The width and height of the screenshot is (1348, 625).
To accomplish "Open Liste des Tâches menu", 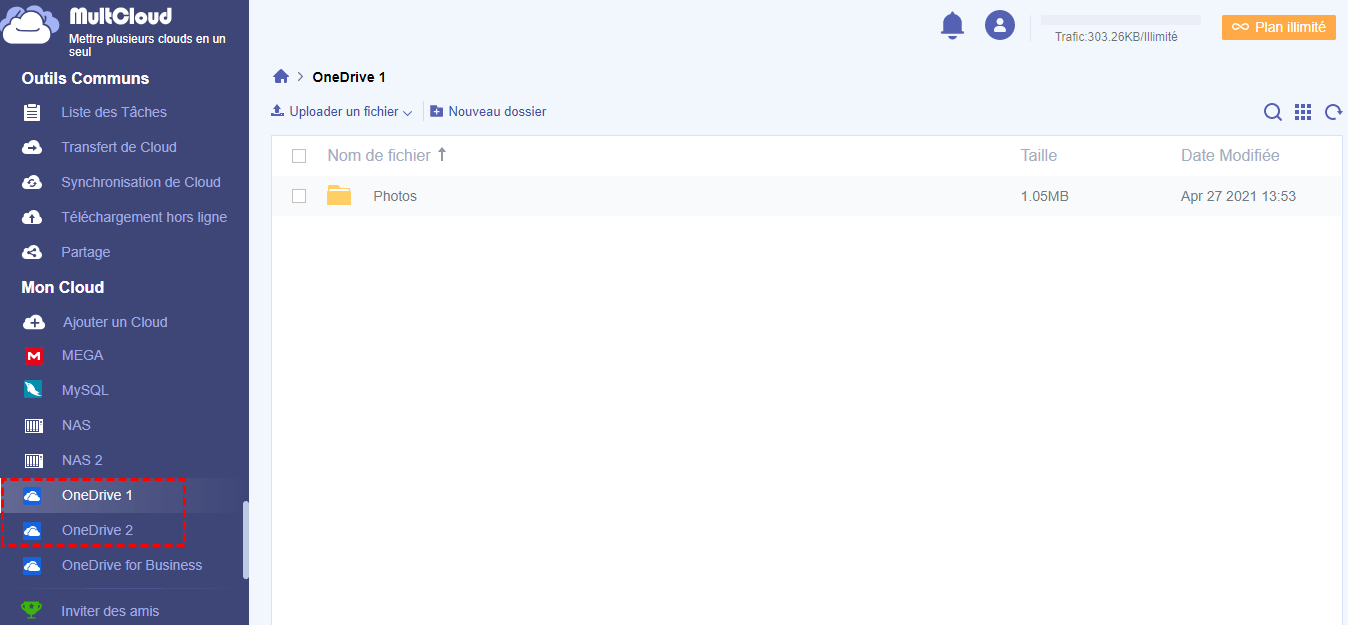I will pos(114,112).
